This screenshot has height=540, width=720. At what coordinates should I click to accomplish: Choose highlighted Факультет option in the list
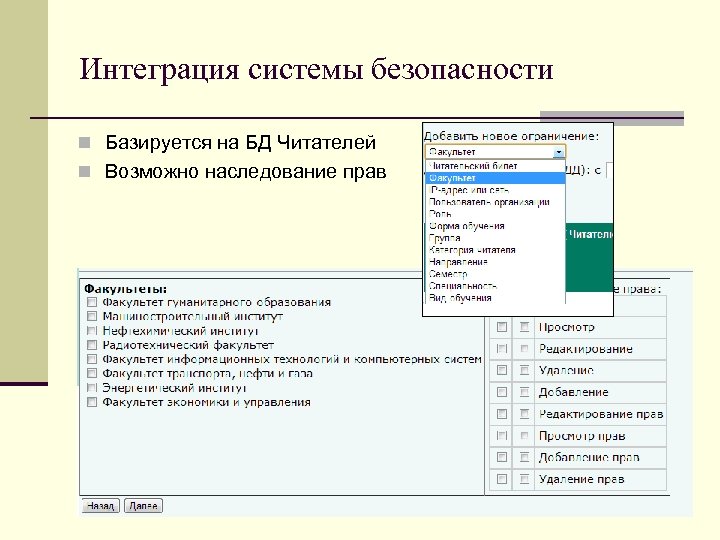tap(495, 178)
